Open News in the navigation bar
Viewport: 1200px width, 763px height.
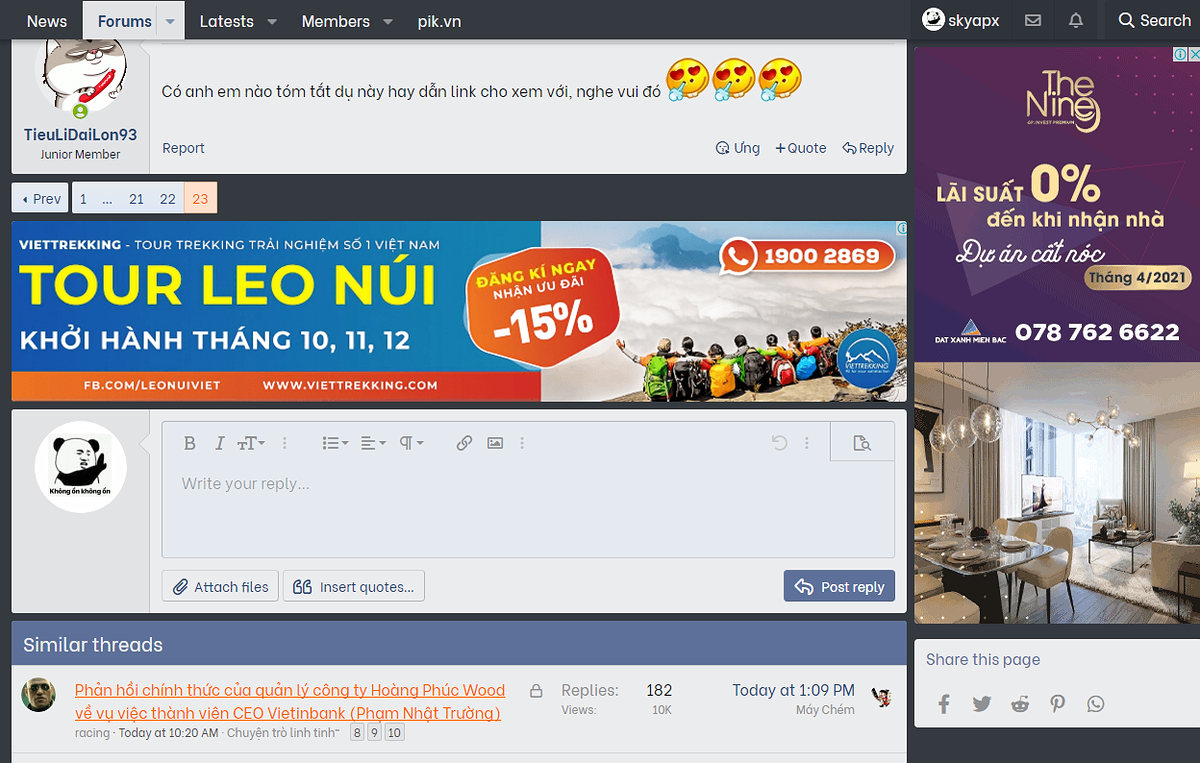point(47,21)
